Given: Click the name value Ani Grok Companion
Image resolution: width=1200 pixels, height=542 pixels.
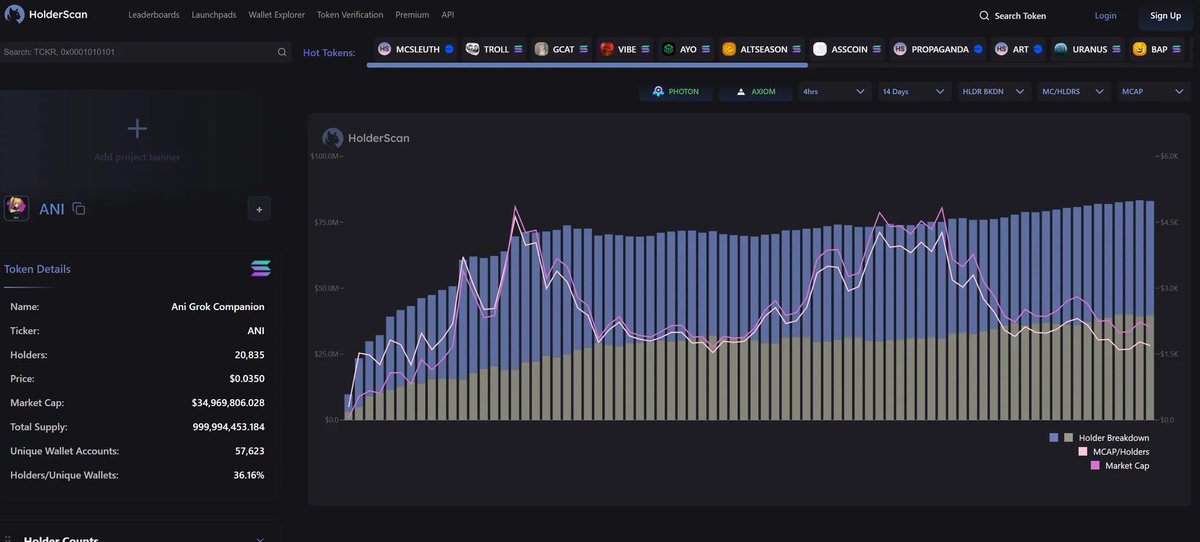Looking at the screenshot, I should (x=218, y=307).
